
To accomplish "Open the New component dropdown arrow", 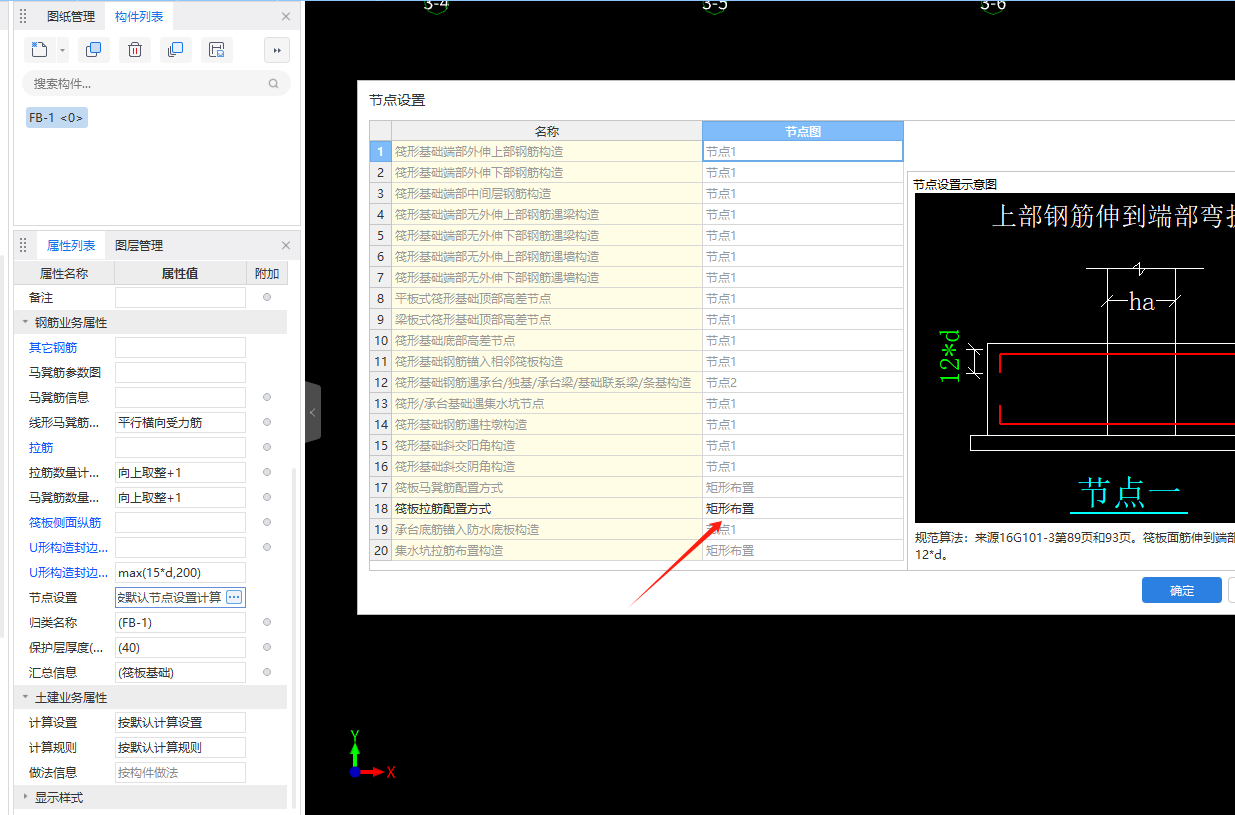I will 62,50.
